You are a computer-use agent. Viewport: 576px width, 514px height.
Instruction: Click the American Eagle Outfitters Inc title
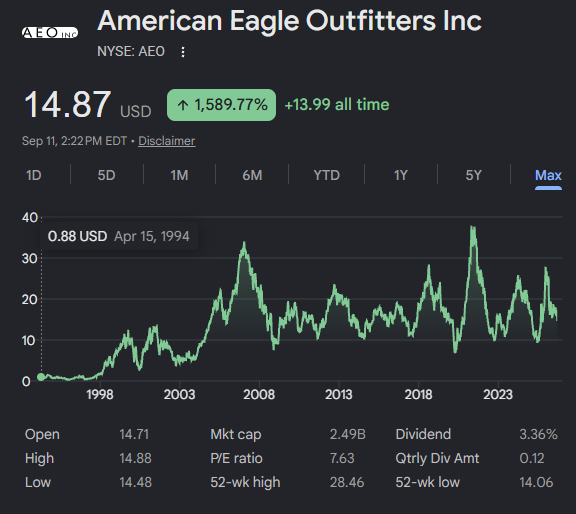pyautogui.click(x=289, y=21)
